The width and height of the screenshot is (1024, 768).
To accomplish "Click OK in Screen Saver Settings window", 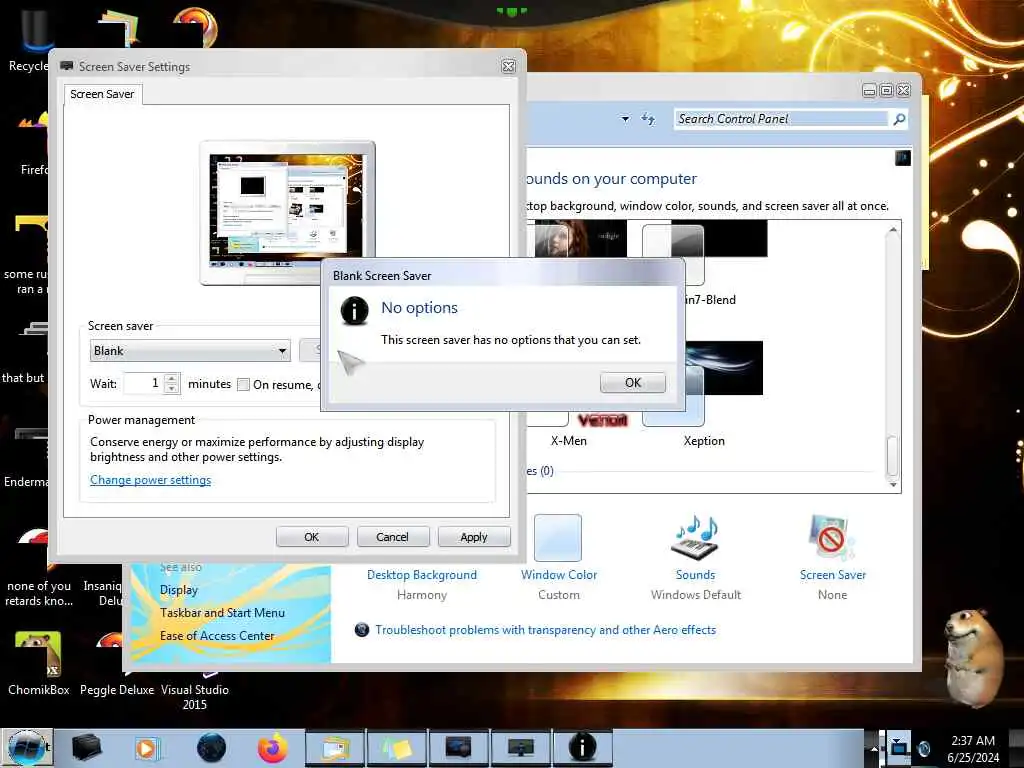I will point(312,537).
